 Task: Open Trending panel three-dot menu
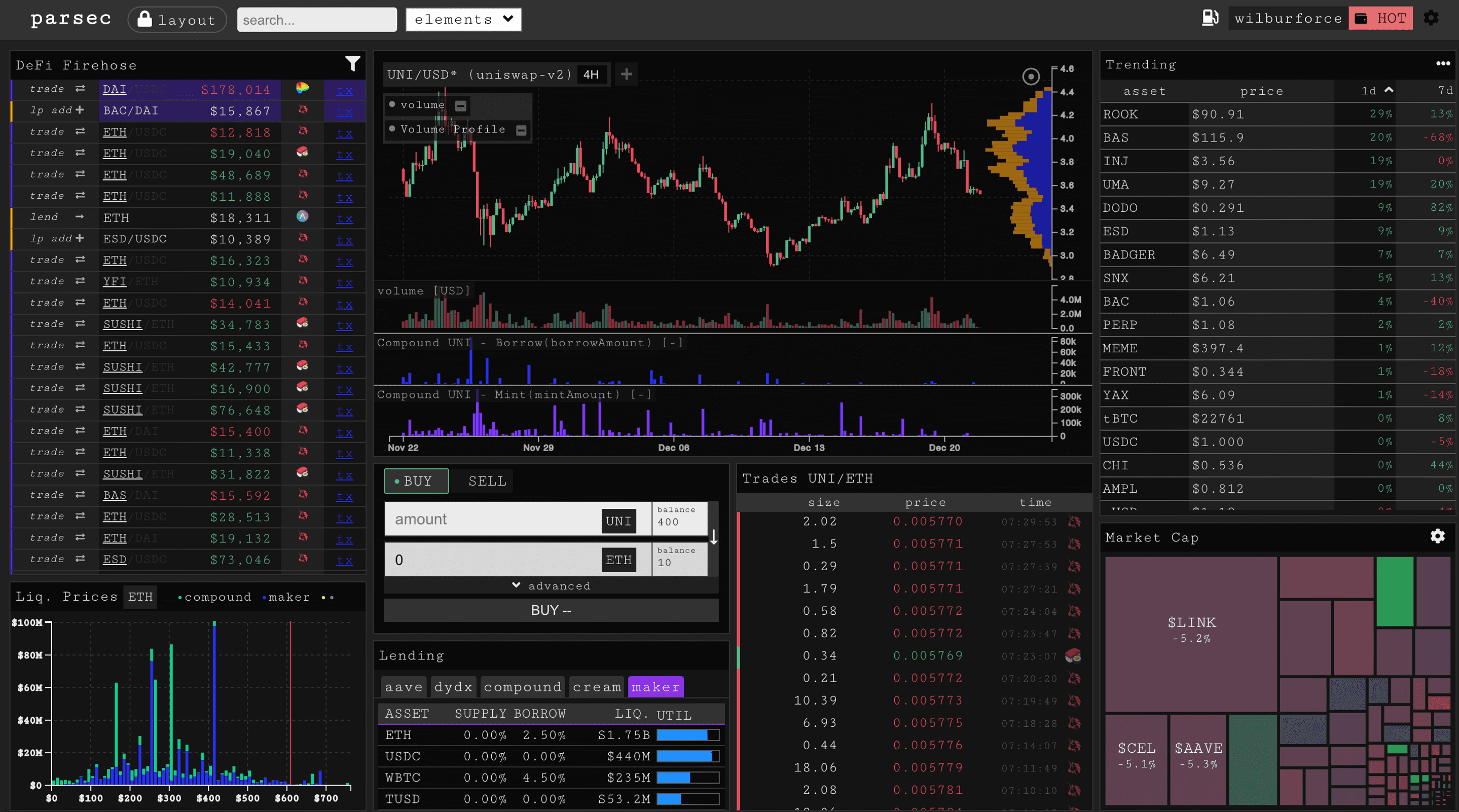[1443, 63]
